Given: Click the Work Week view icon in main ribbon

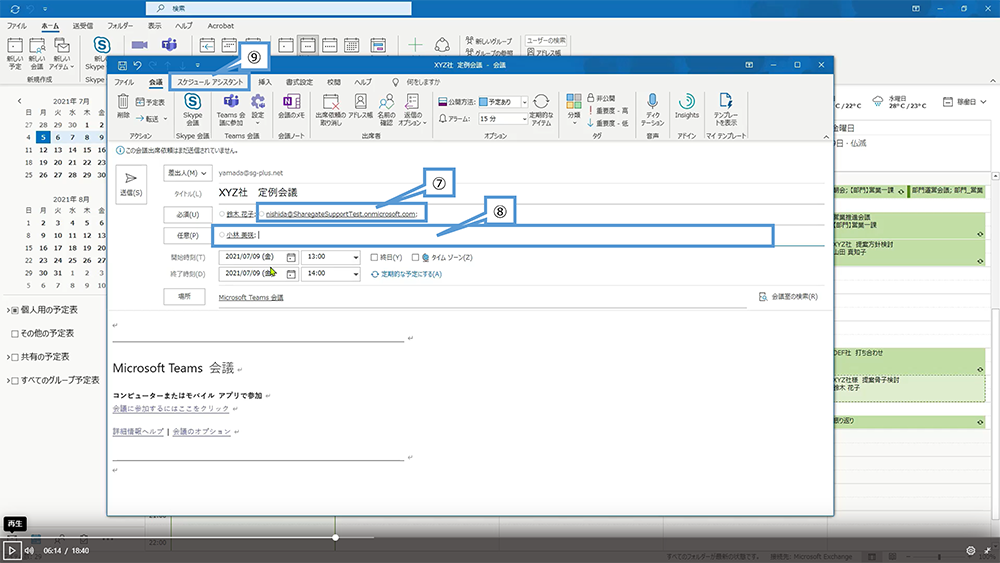Looking at the screenshot, I should (308, 45).
